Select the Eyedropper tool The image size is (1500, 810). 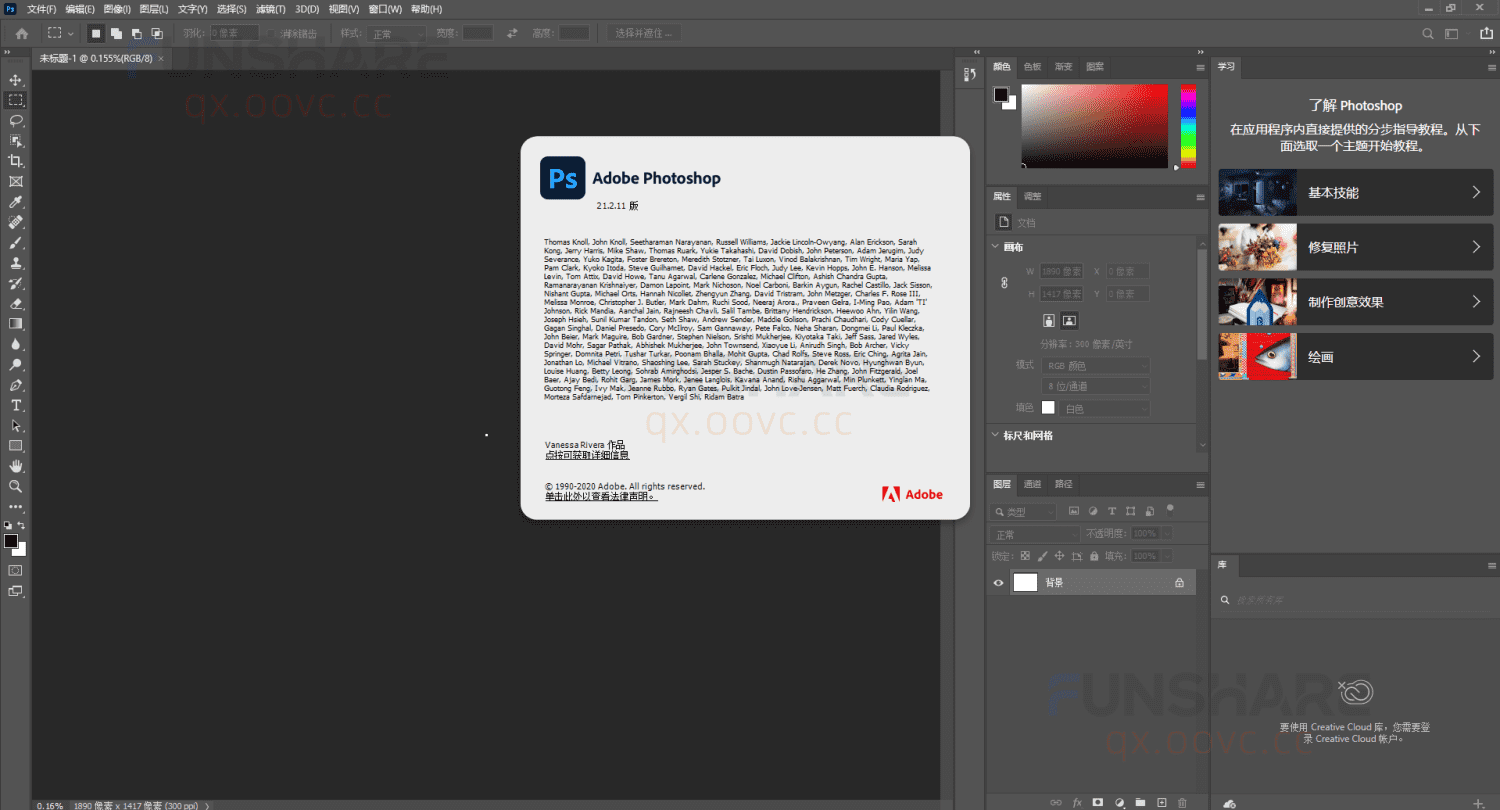point(15,201)
